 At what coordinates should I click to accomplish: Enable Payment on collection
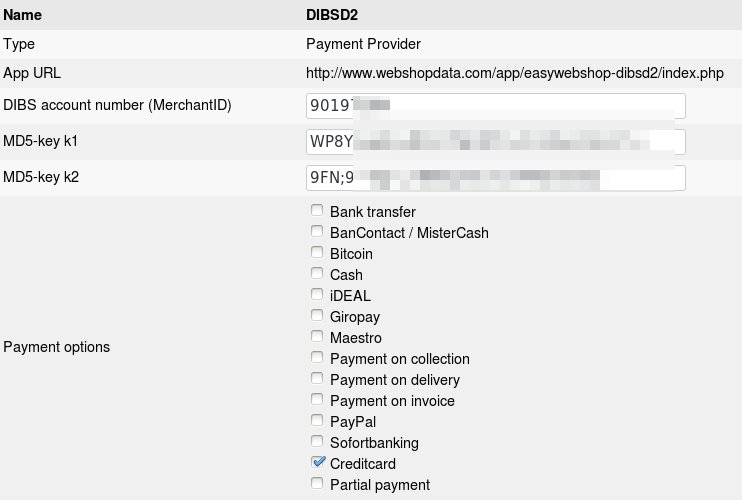pyautogui.click(x=317, y=358)
